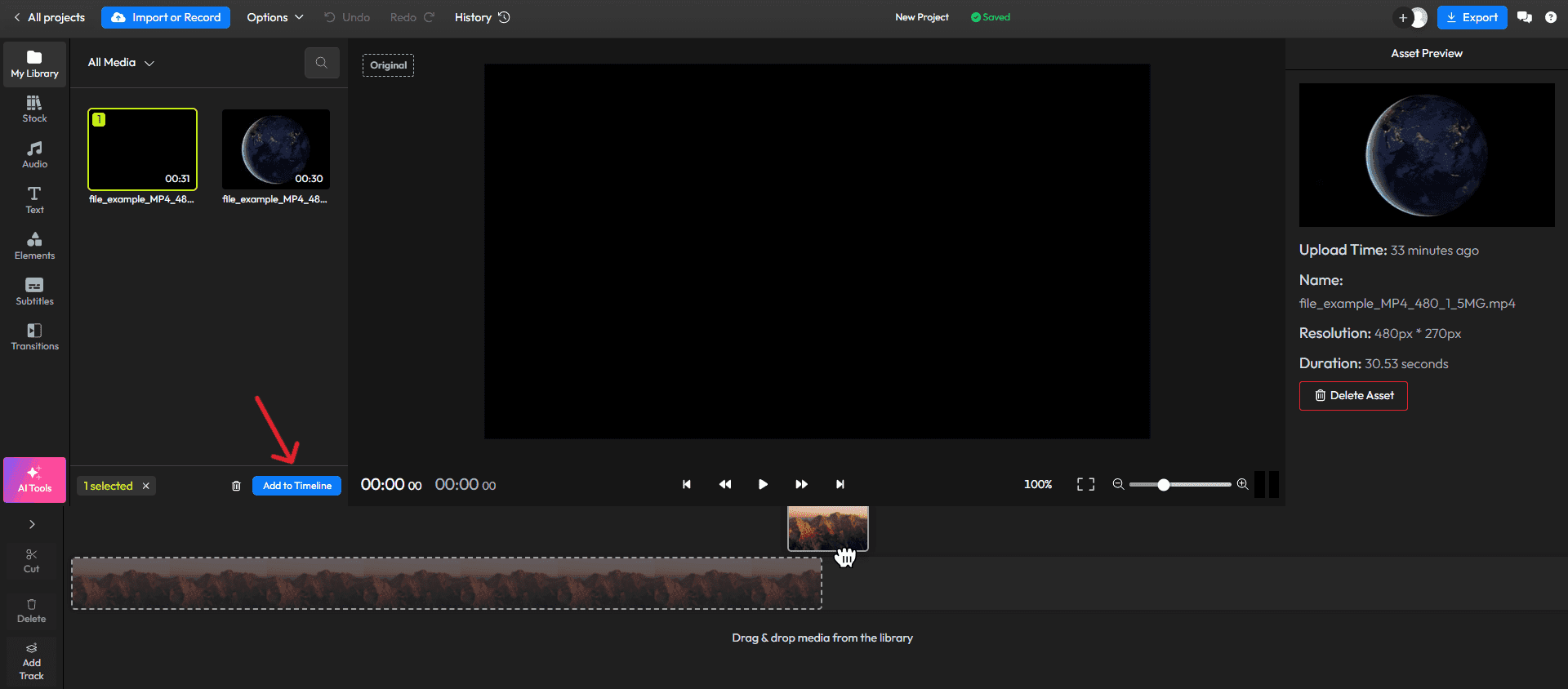Deselect the selected black thumbnail 00:31
The height and width of the screenshot is (689, 1568).
coord(142,149)
